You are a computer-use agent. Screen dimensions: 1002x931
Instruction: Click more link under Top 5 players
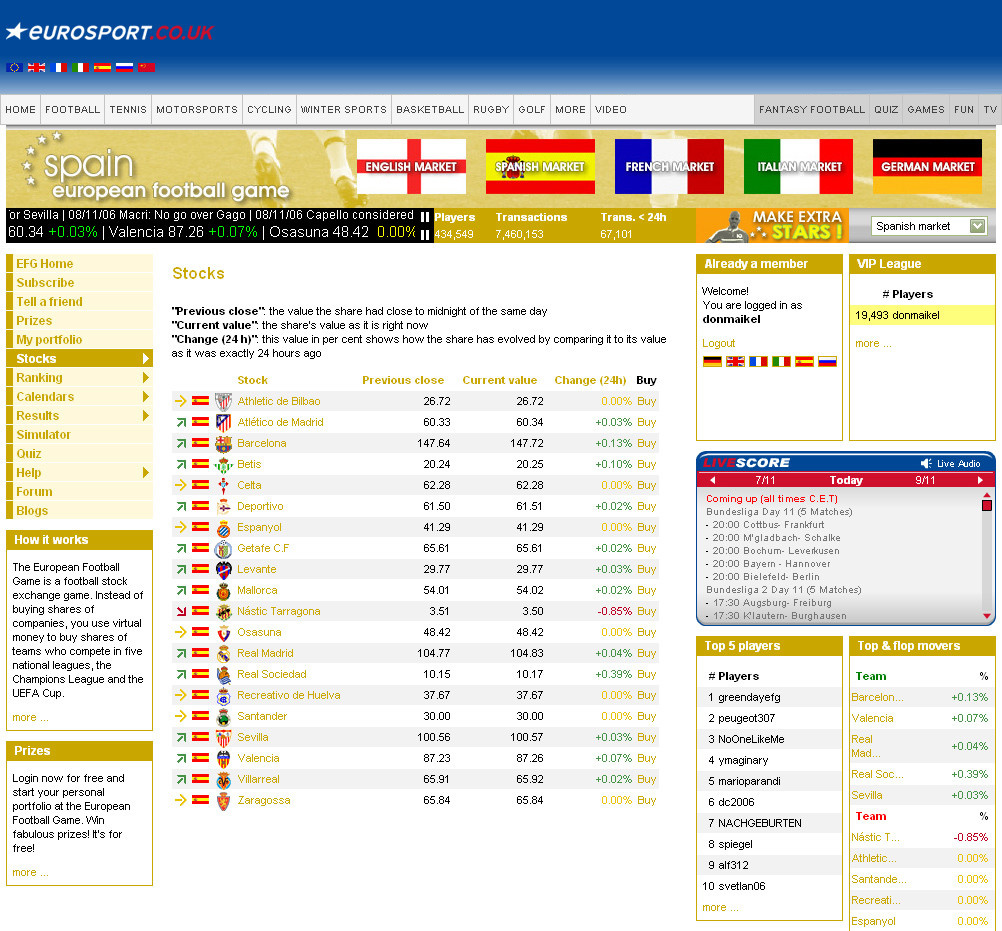(720, 907)
